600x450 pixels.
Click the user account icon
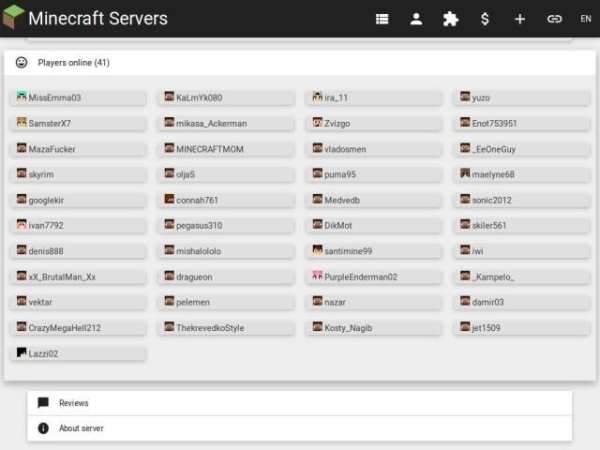416,19
